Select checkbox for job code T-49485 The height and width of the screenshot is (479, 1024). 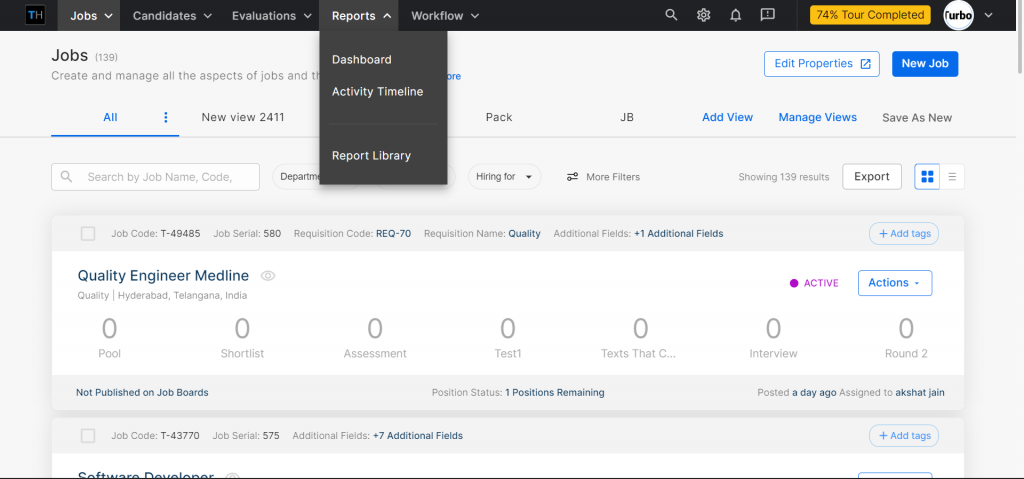pos(88,233)
